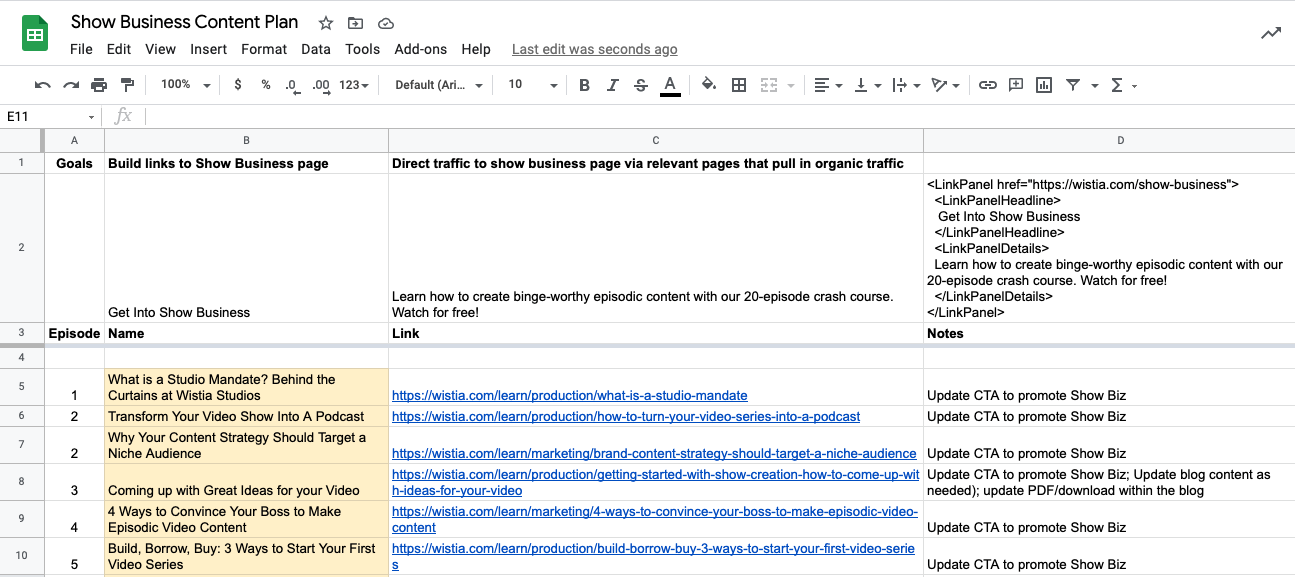Click into the formula bar
Viewport: 1295px width, 577px height.
[x=718, y=116]
